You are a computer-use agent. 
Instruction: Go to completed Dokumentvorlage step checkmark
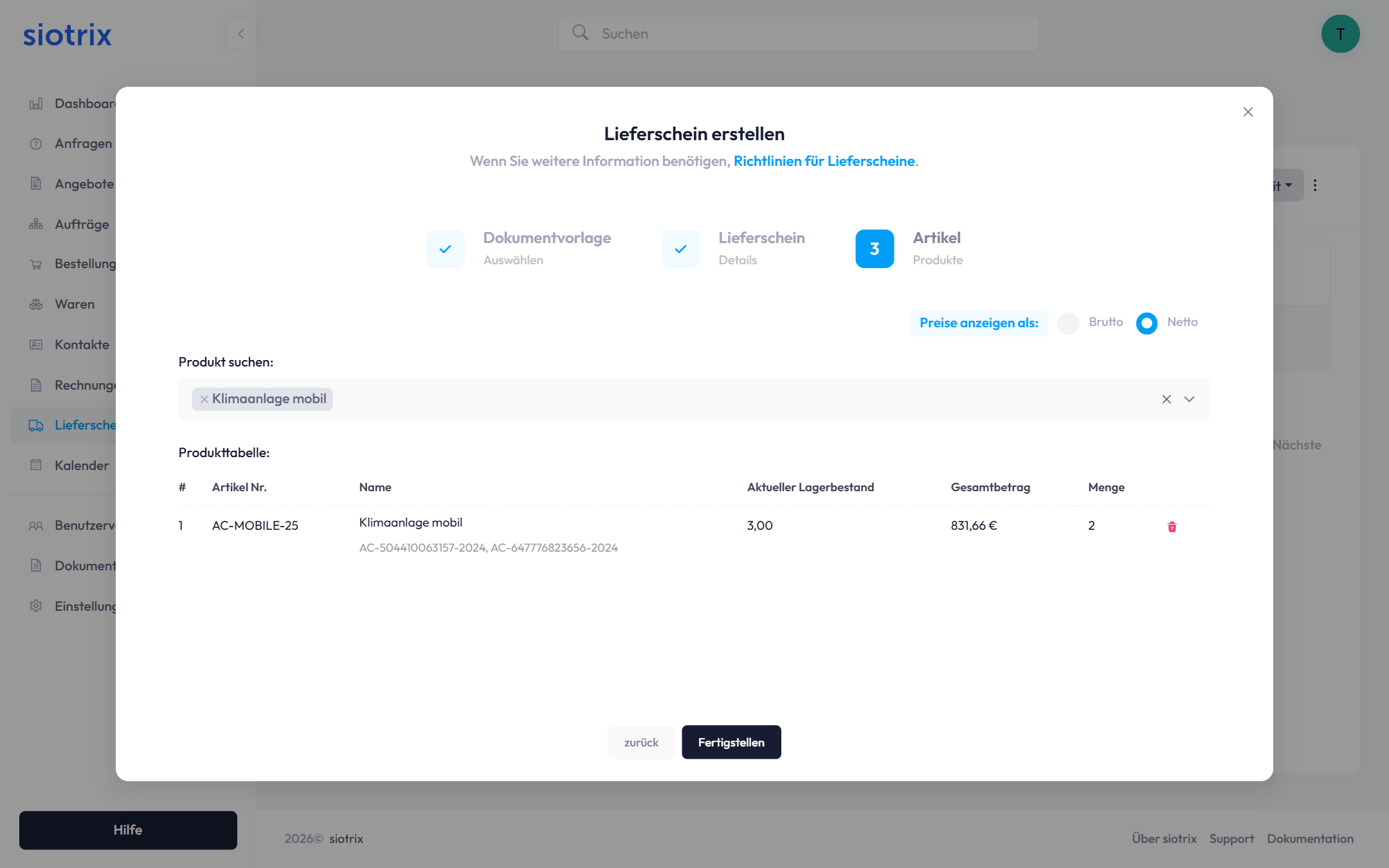pos(445,249)
